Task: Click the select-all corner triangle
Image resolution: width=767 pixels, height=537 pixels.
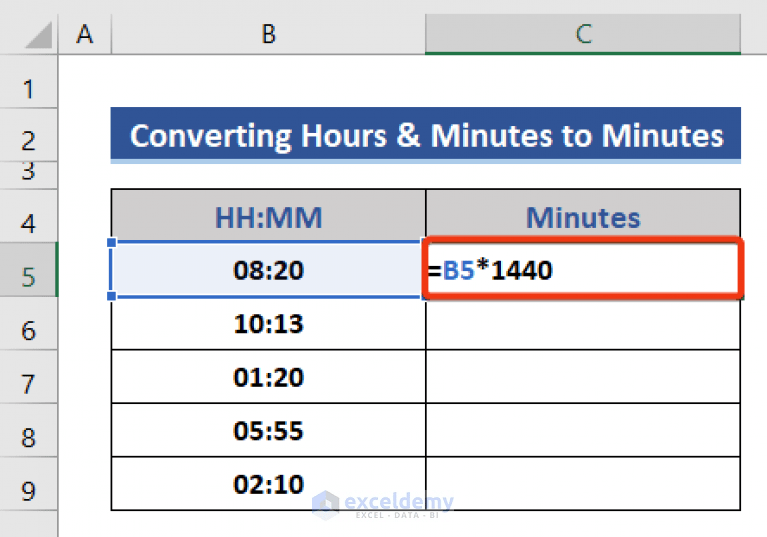Action: [38, 35]
